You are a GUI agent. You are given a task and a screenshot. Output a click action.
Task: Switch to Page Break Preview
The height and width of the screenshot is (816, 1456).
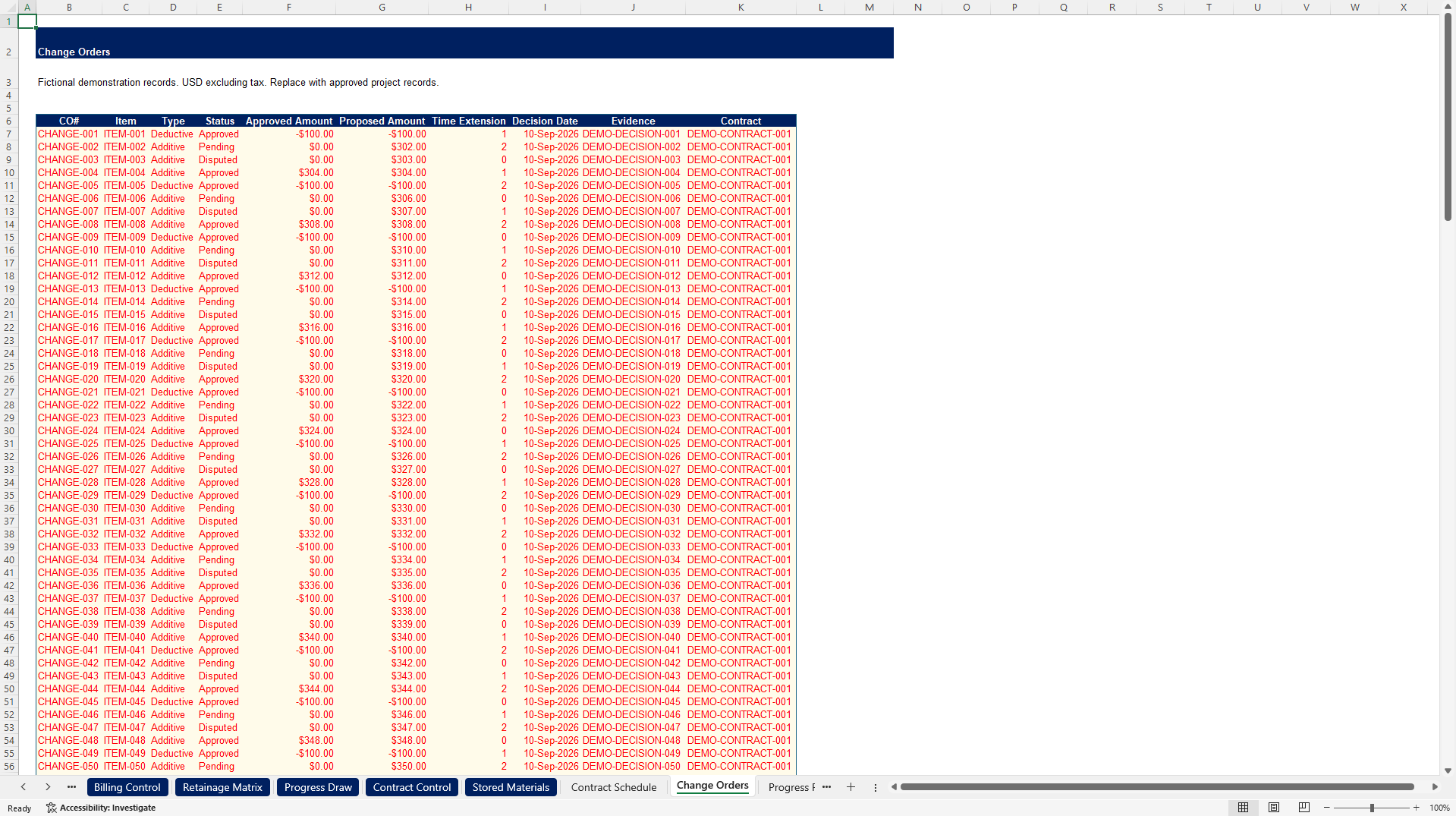tap(1304, 808)
